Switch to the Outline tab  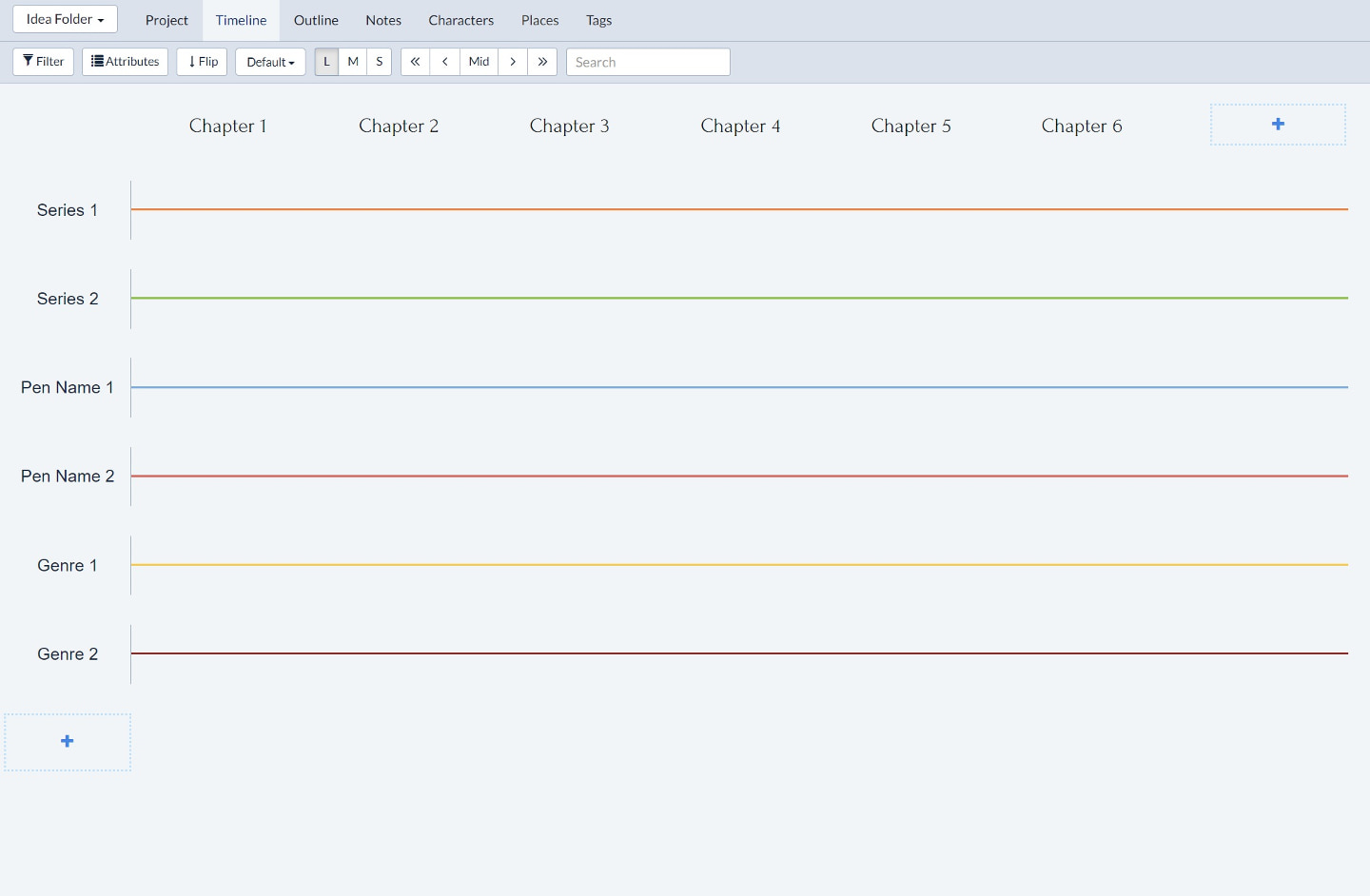click(x=316, y=20)
